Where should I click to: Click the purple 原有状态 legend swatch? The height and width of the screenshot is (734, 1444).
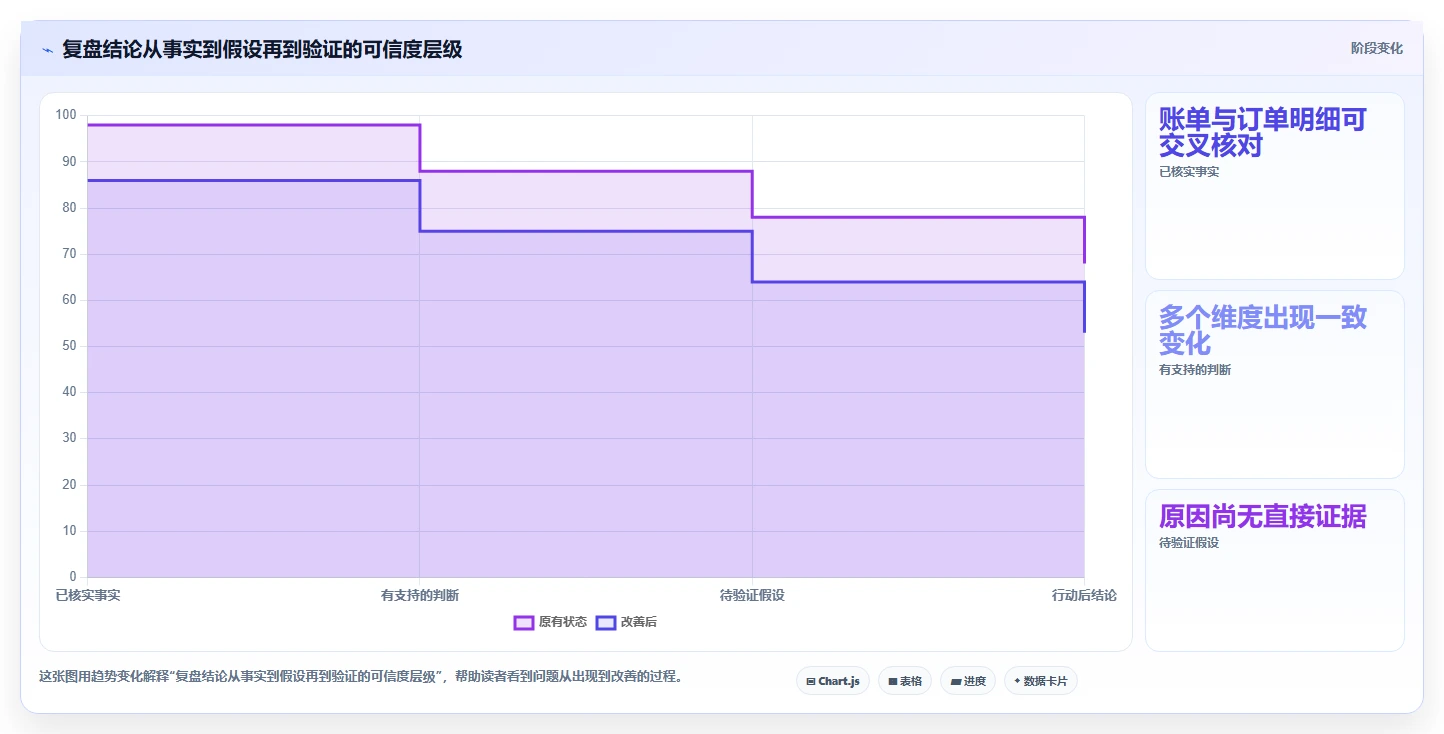point(524,622)
